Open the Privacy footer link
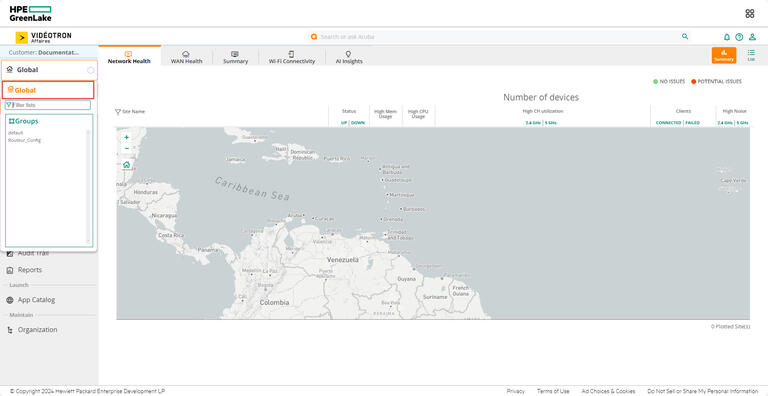 click(x=515, y=391)
